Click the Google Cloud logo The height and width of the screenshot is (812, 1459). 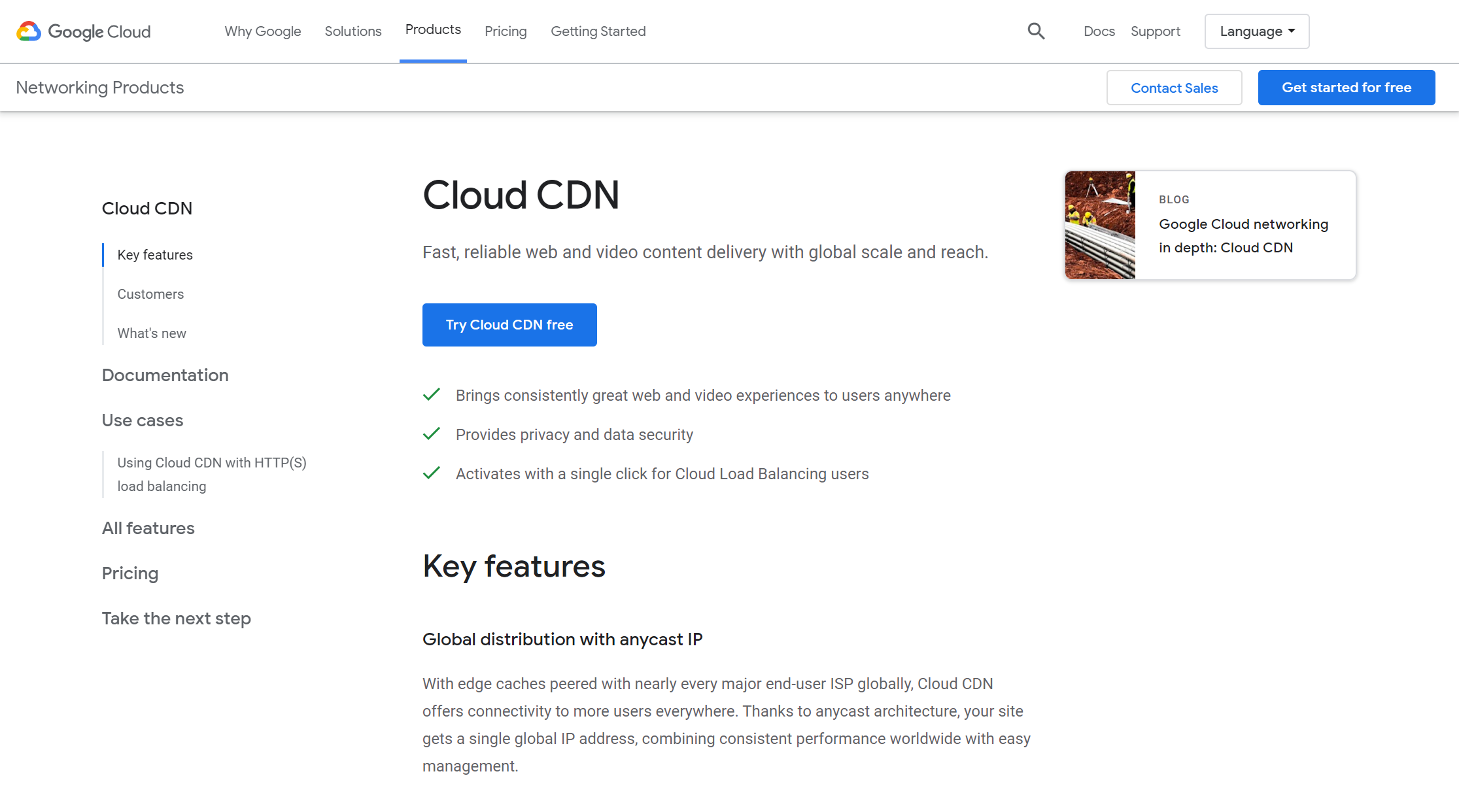coord(84,31)
